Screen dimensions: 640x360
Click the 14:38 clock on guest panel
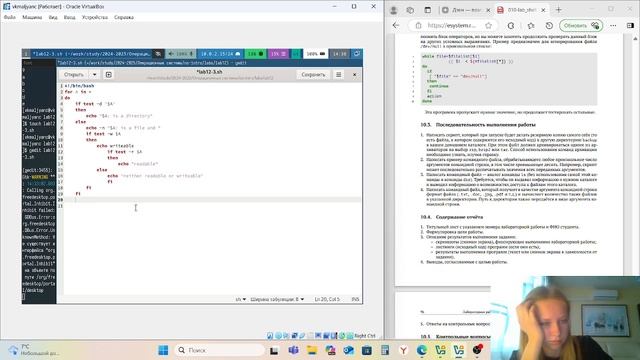coord(339,53)
